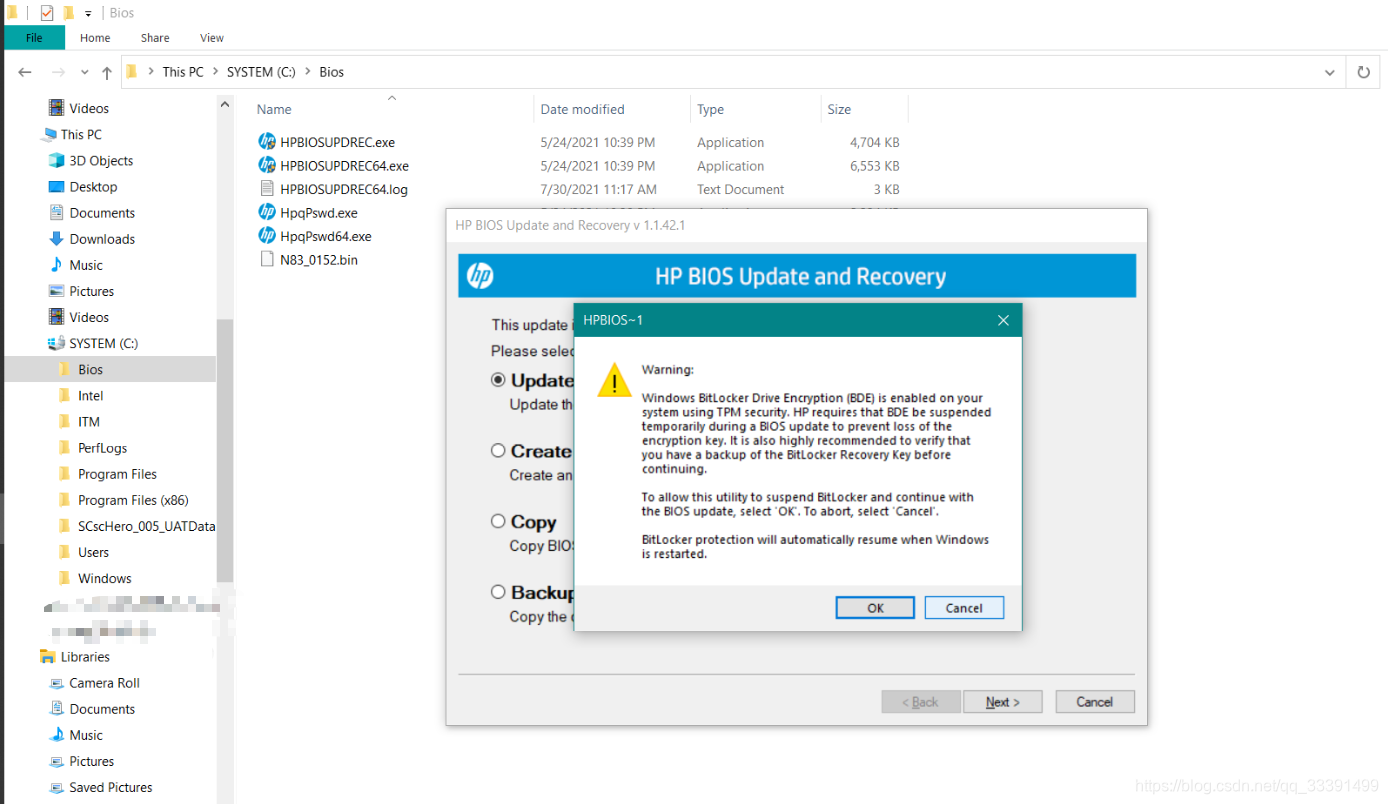Image resolution: width=1388 pixels, height=804 pixels.
Task: Click the Music note icon under This PC
Action: 57,265
